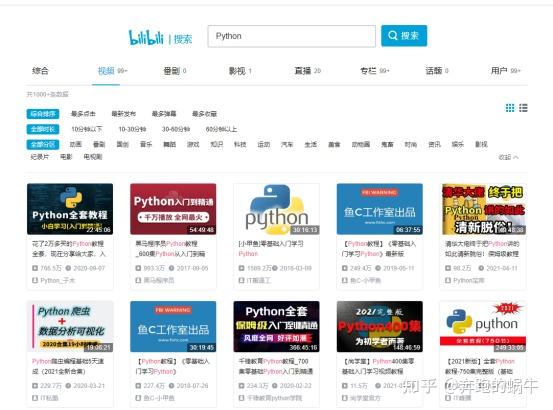Click uploader icon next to Python_子木

(x=35, y=281)
